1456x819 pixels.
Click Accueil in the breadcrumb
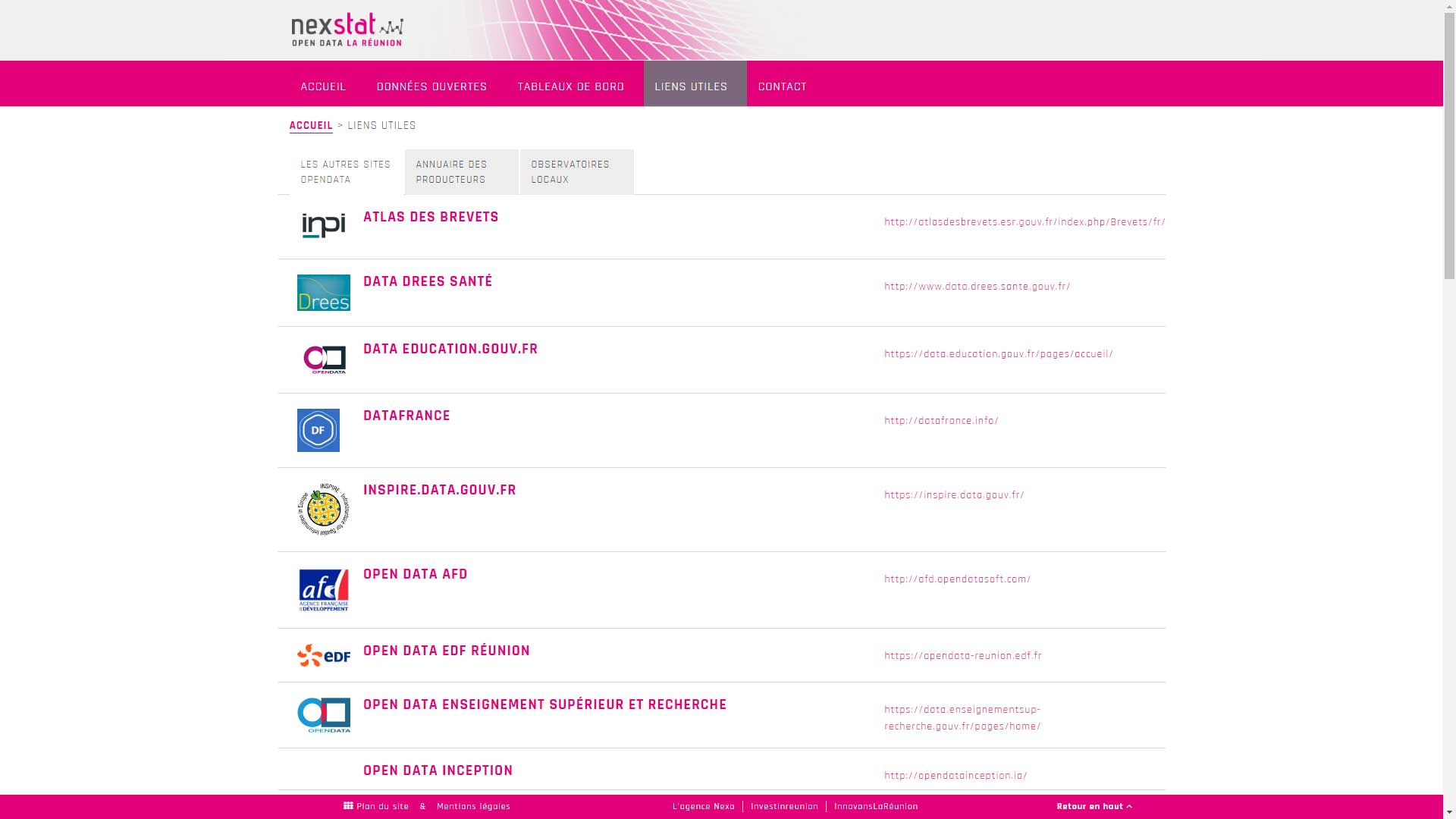point(311,126)
